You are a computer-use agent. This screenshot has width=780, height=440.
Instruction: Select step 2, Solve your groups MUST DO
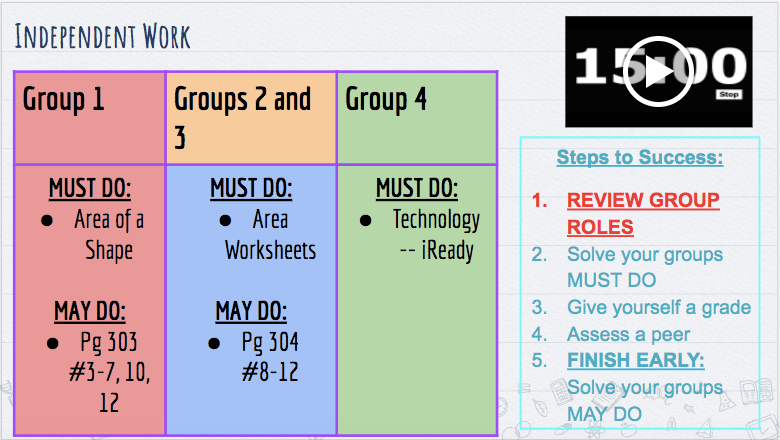[x=643, y=267]
